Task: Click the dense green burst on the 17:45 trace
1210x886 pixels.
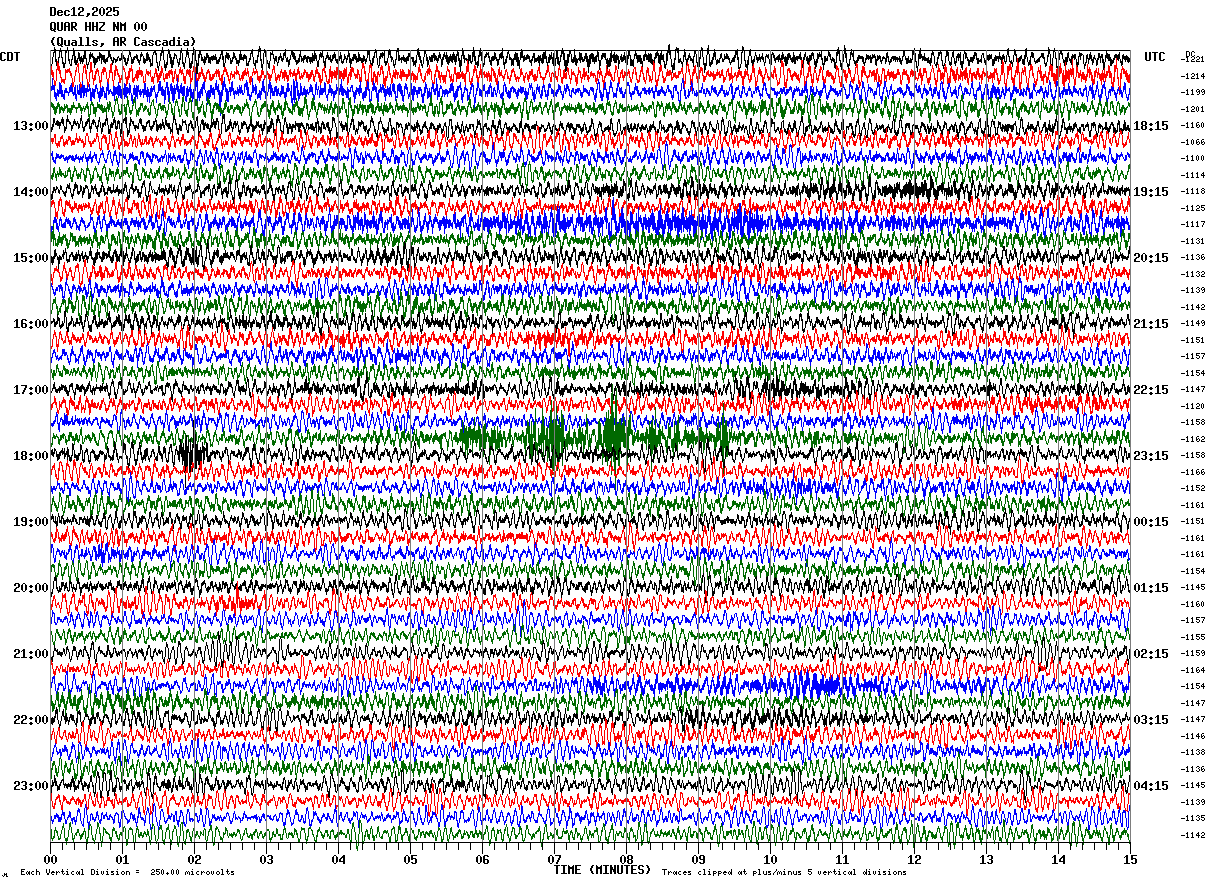Action: click(x=592, y=438)
